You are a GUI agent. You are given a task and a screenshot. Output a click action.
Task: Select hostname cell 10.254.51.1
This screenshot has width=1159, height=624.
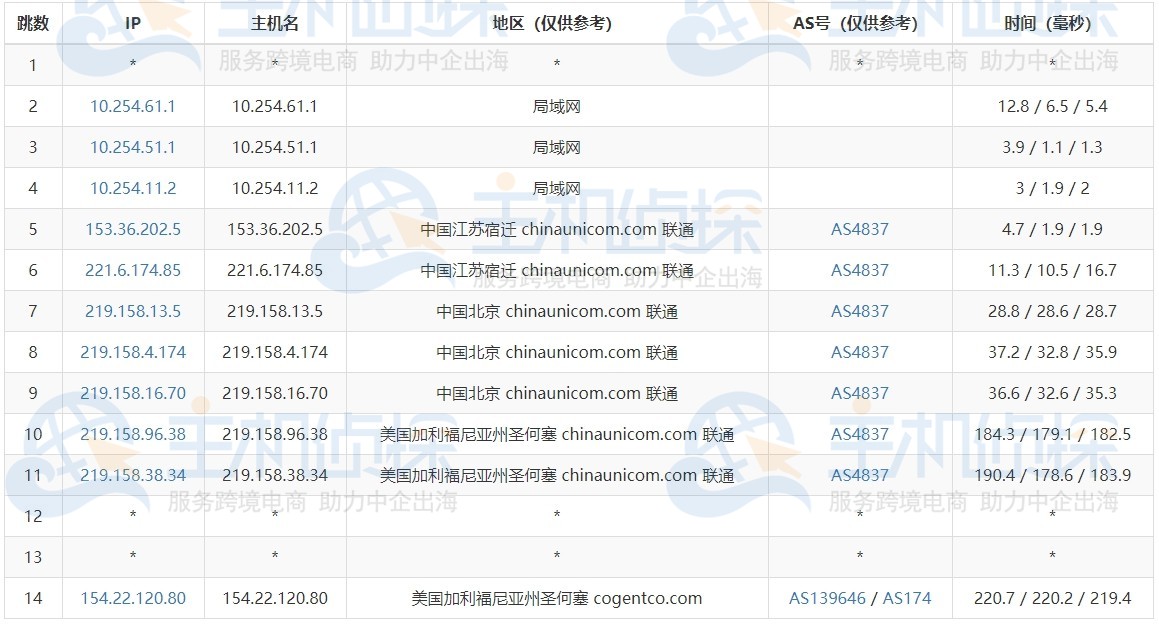pyautogui.click(x=275, y=147)
